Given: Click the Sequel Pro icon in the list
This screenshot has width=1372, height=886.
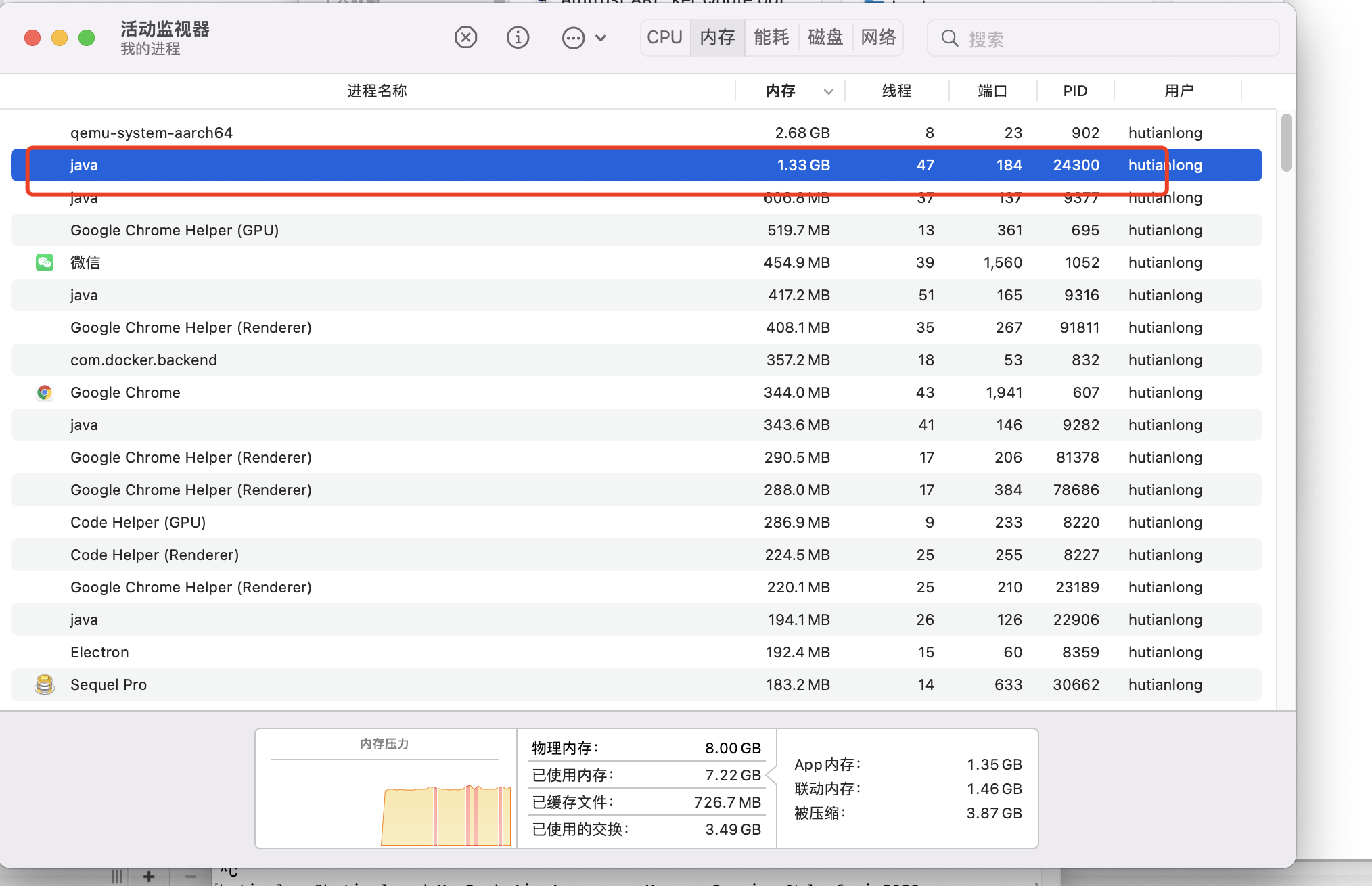Looking at the screenshot, I should click(x=45, y=684).
